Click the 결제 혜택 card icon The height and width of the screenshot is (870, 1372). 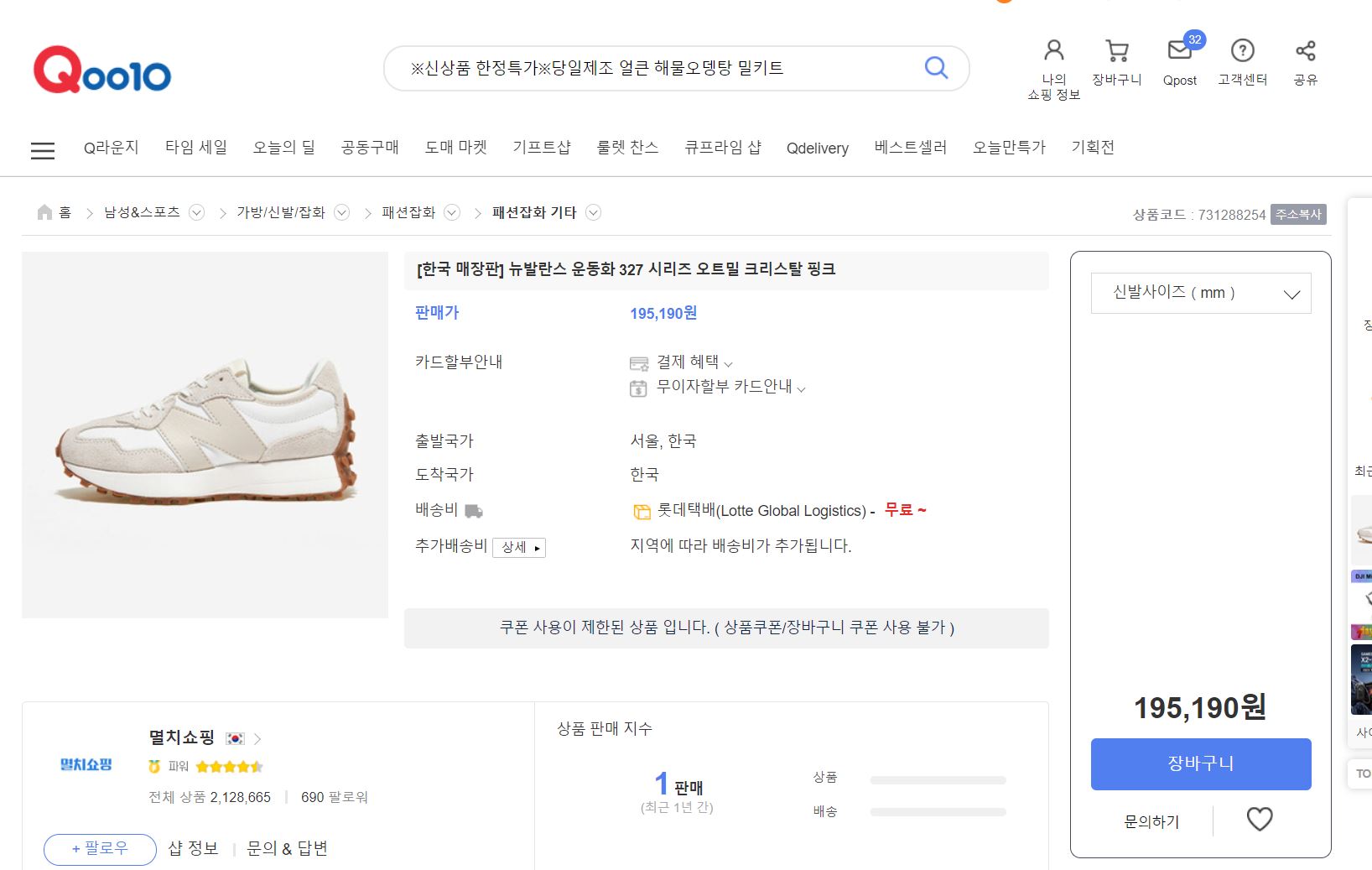click(639, 363)
